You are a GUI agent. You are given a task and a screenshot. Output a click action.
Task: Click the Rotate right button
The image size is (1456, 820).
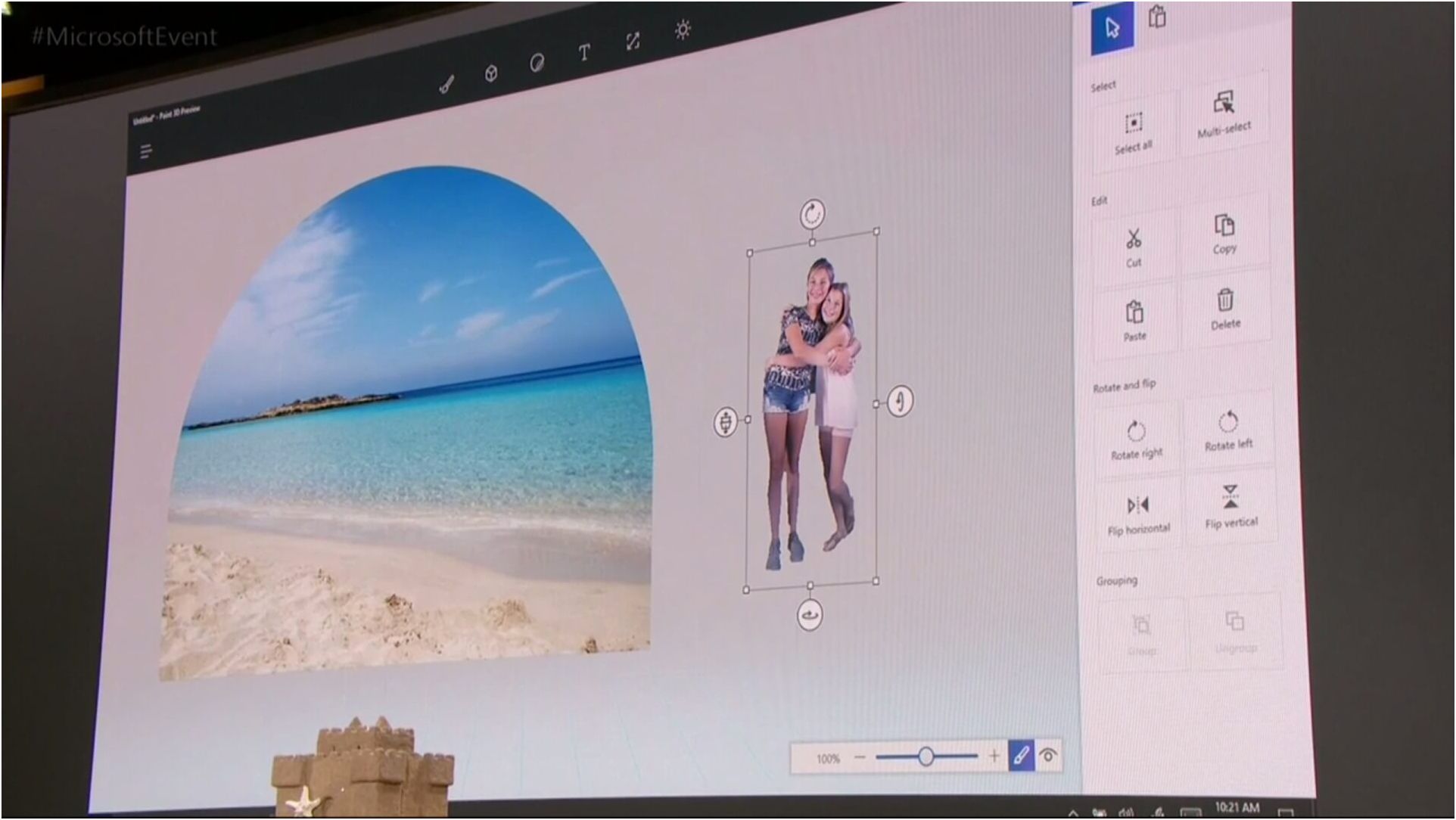tap(1136, 438)
